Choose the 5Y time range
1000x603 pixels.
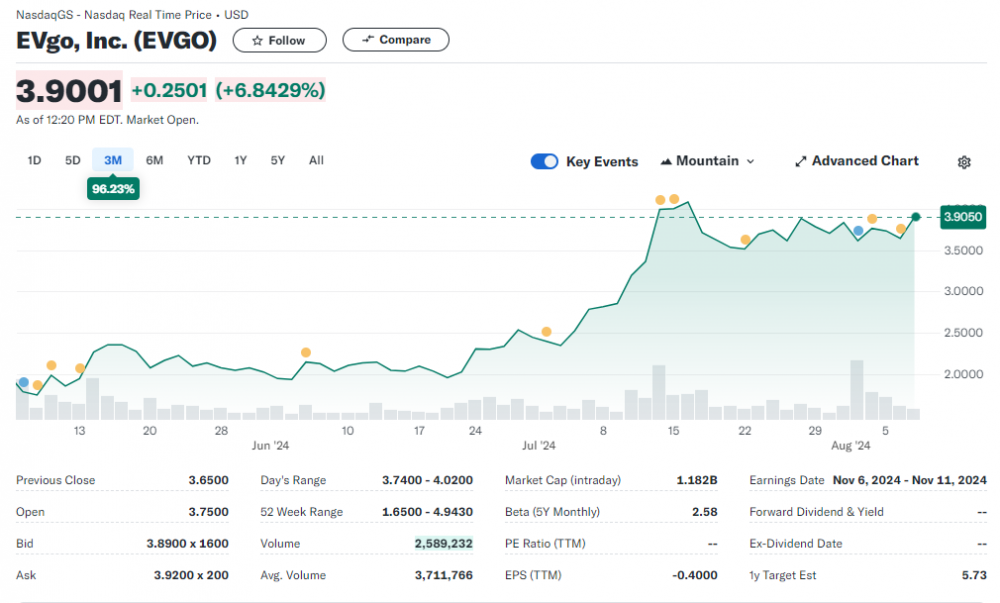(x=277, y=160)
